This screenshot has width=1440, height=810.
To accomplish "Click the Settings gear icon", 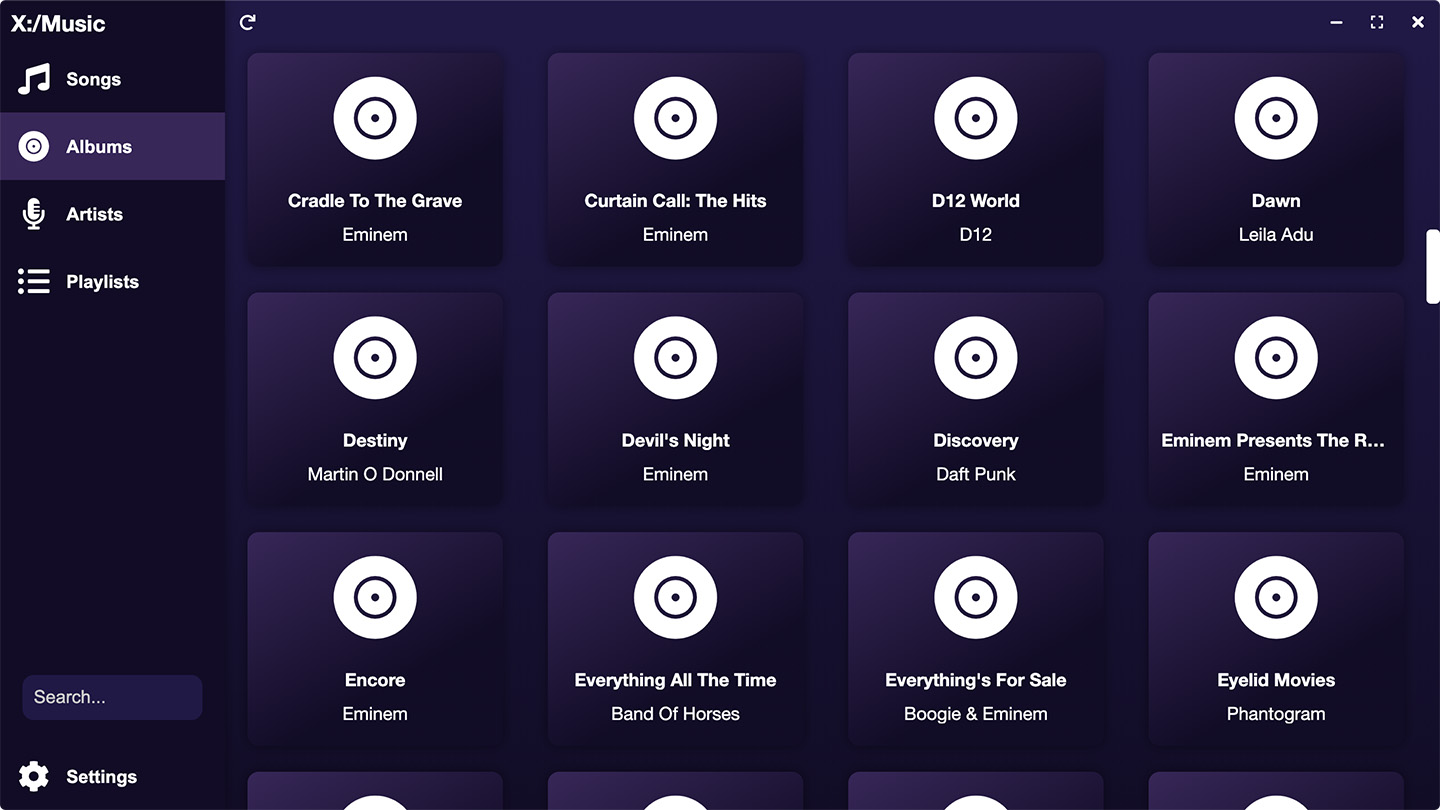I will (34, 777).
